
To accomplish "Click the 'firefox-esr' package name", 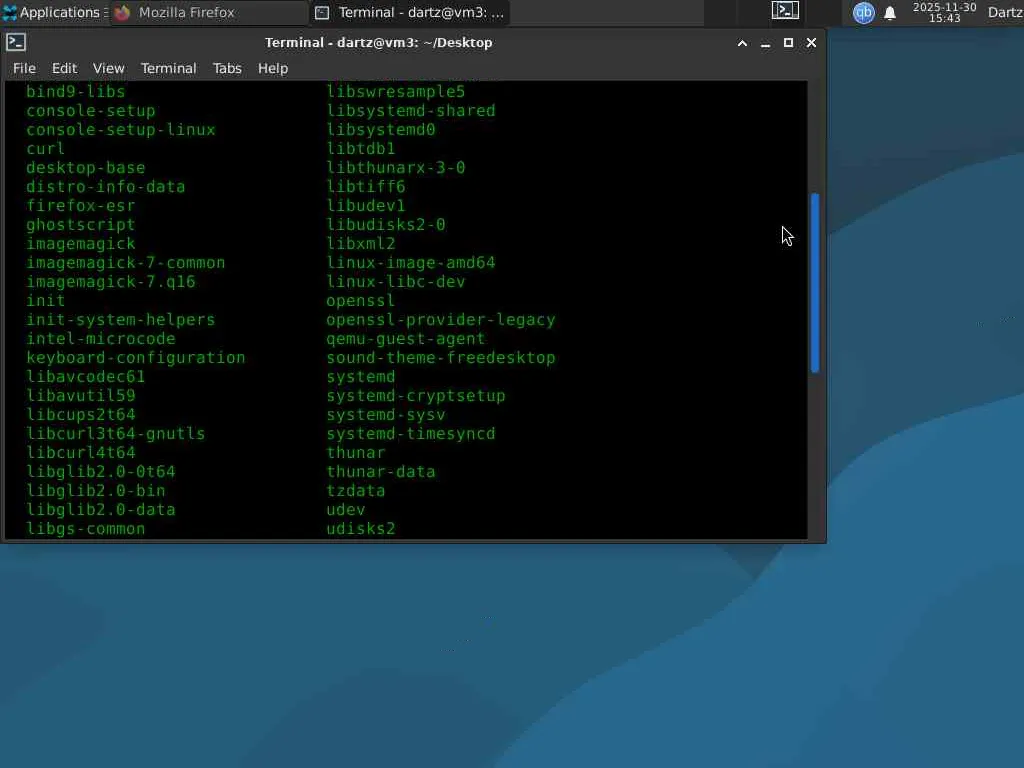I will click(80, 206).
